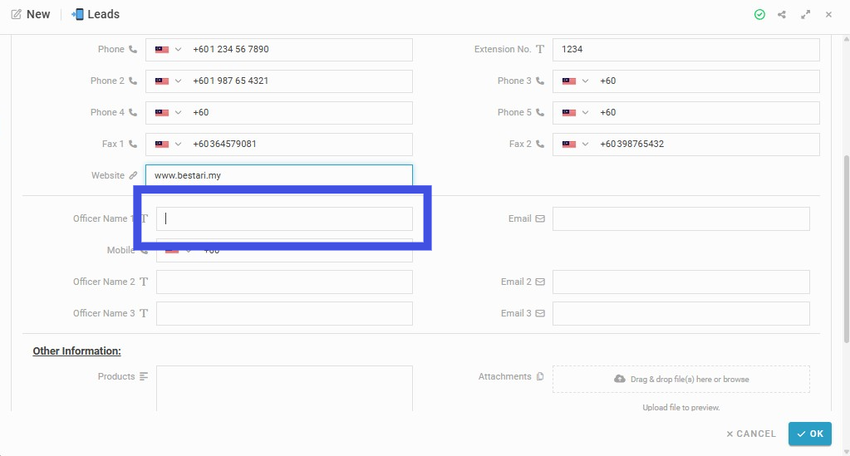Click the share icon in header
Screen dimensions: 850x456
(782, 15)
